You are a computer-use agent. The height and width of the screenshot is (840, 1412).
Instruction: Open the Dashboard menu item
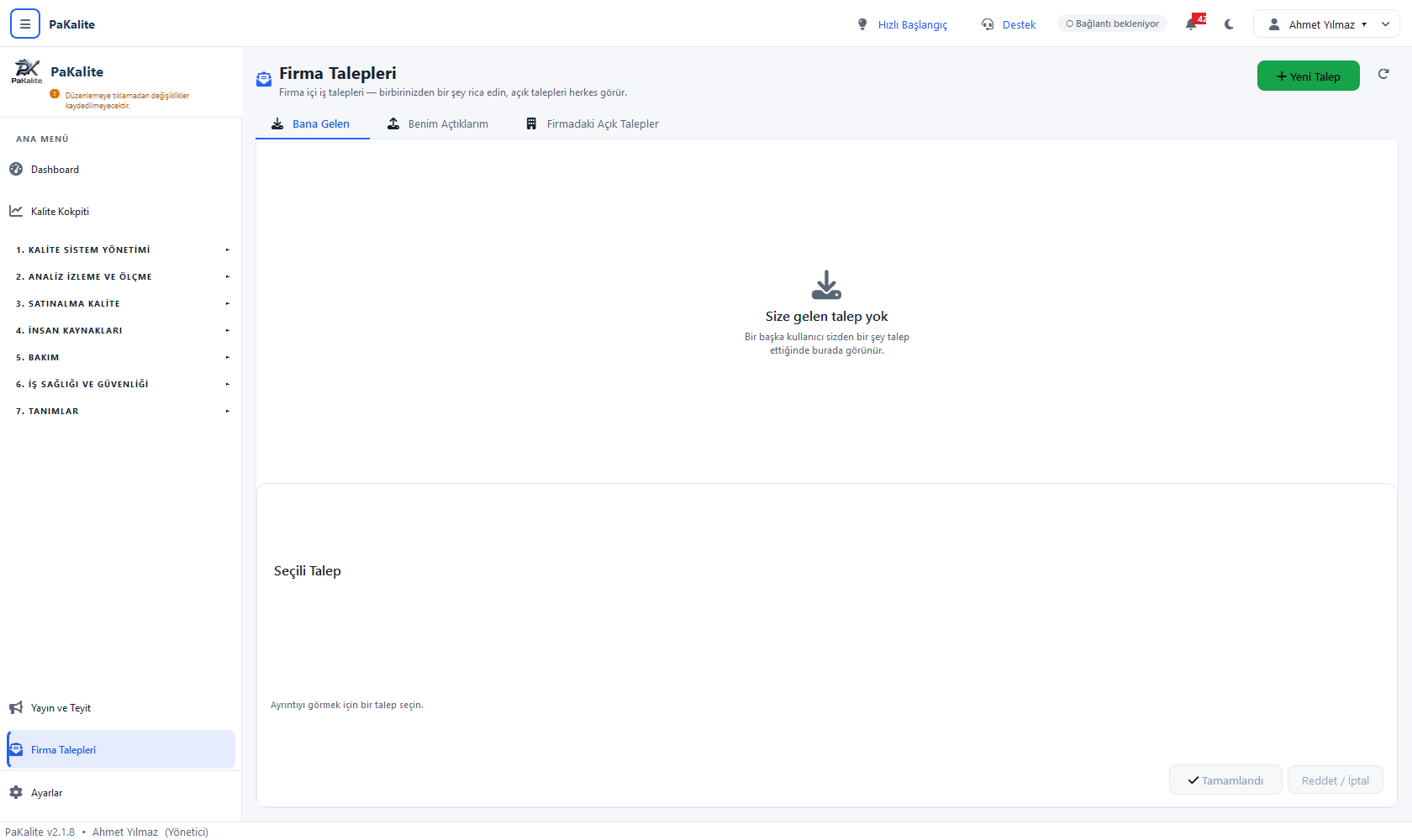coord(121,169)
